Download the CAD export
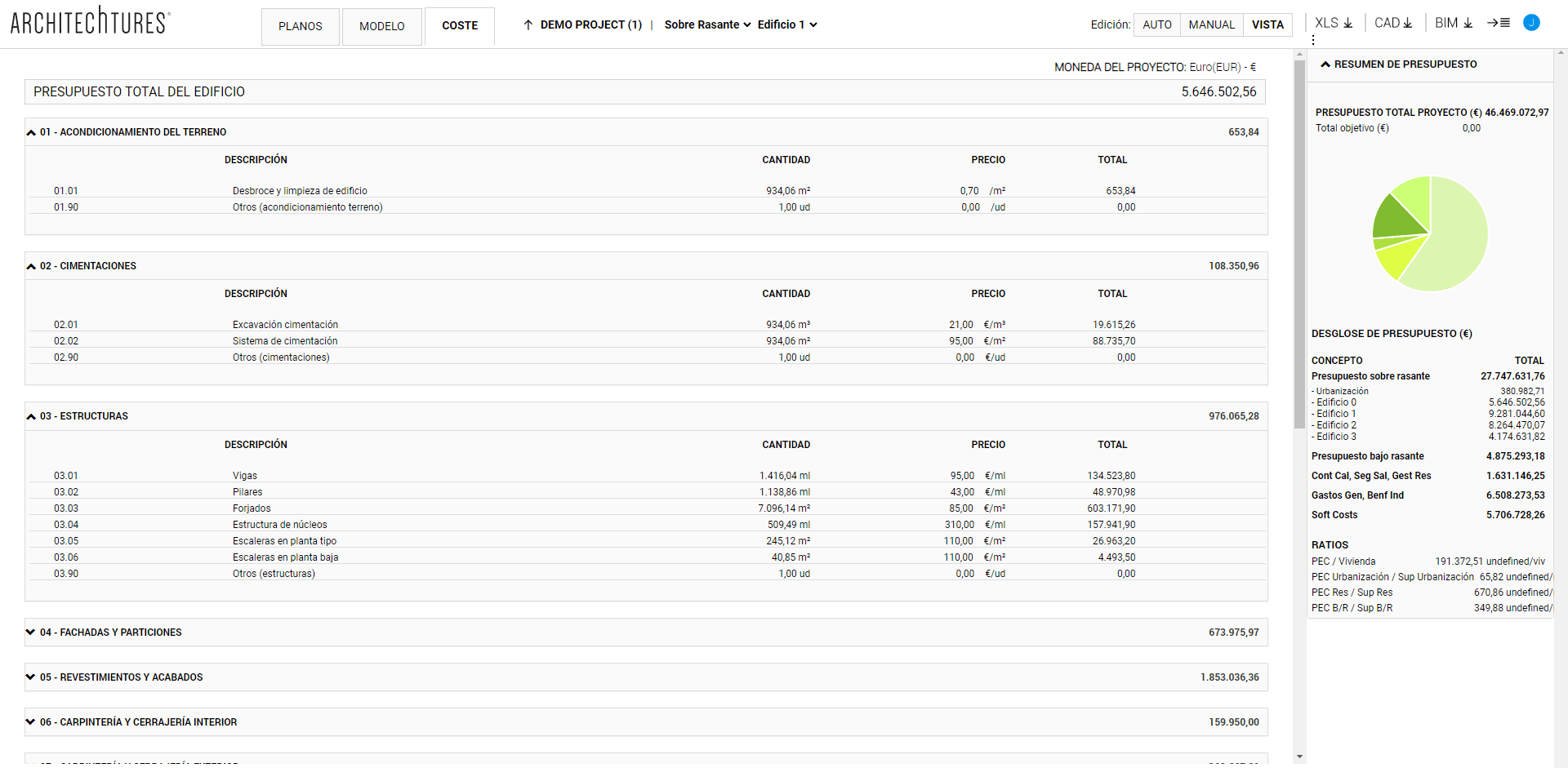 (x=1393, y=24)
